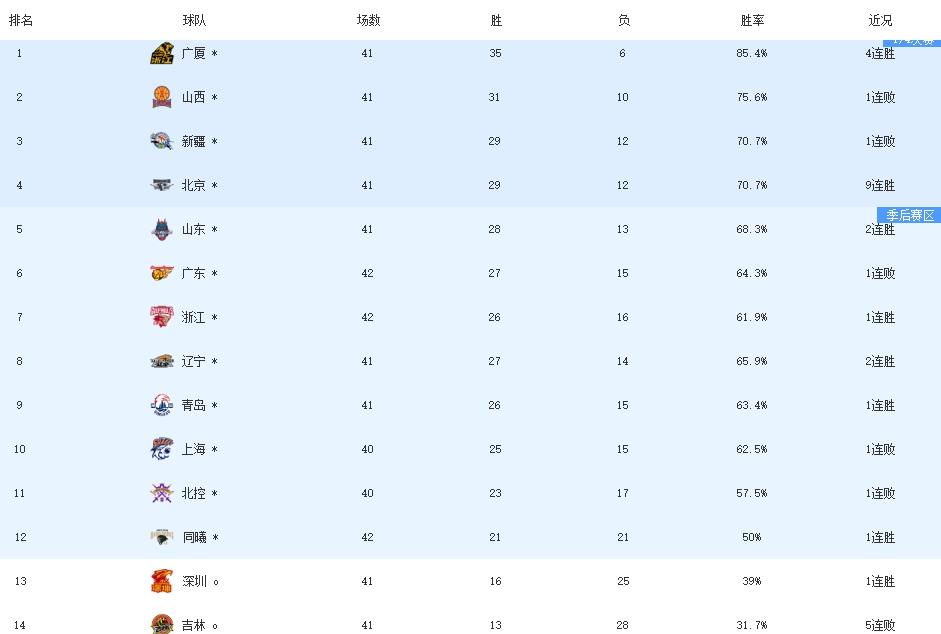The width and height of the screenshot is (941, 634).
Task: Select the 场数 column header
Action: (x=368, y=20)
